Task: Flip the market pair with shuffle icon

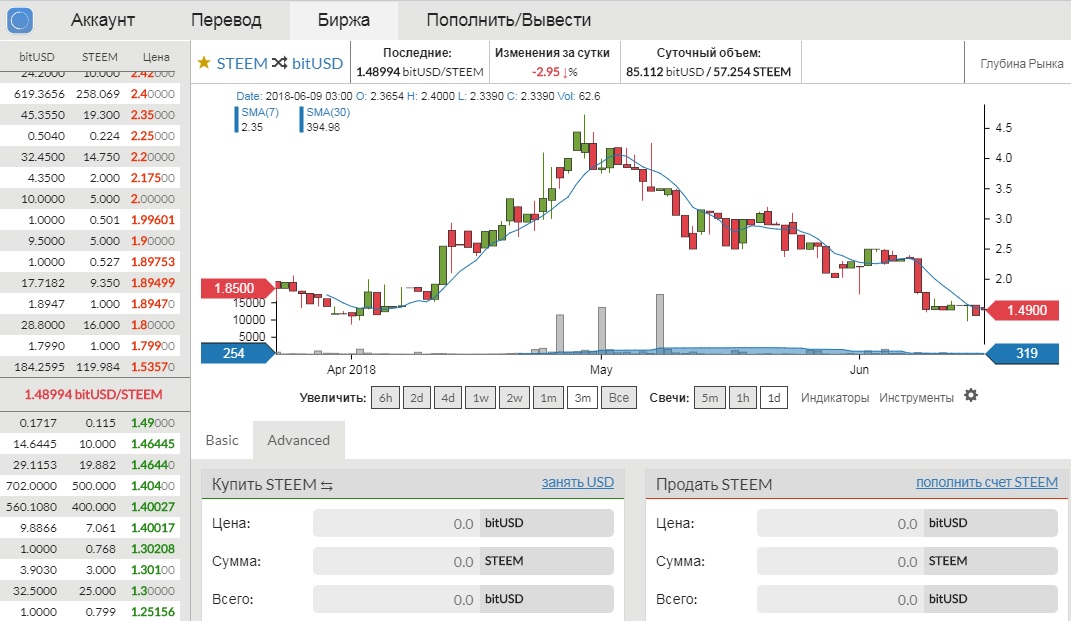Action: (279, 63)
